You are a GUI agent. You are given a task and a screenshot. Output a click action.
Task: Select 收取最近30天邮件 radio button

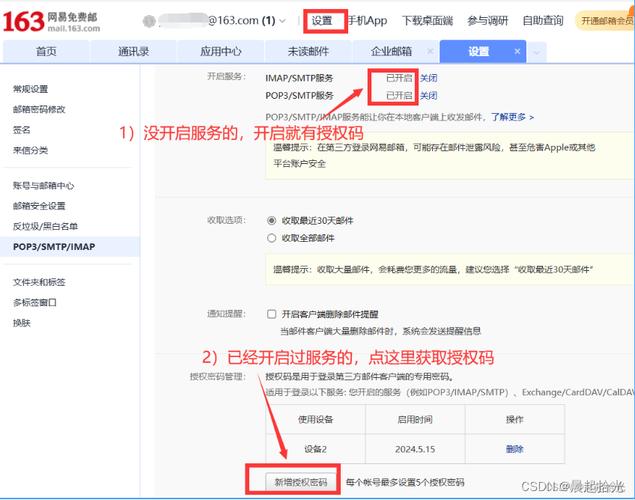tap(271, 220)
